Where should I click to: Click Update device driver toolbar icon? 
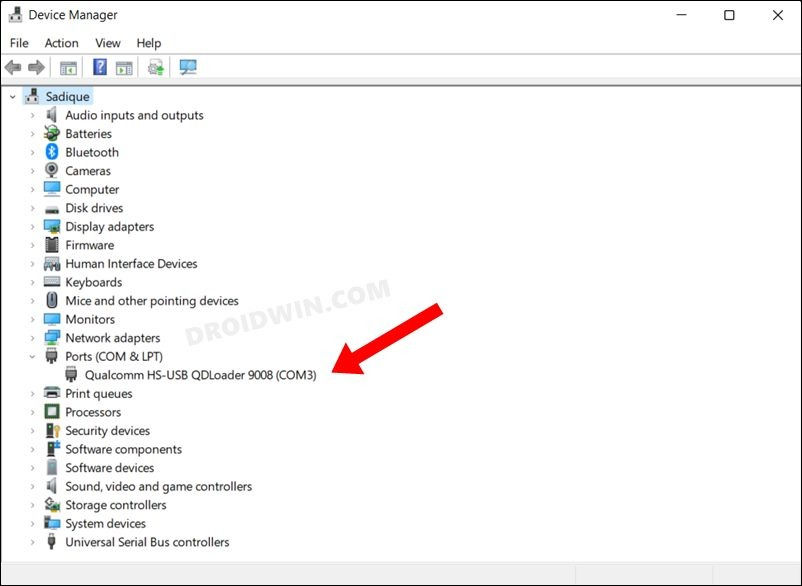156,67
